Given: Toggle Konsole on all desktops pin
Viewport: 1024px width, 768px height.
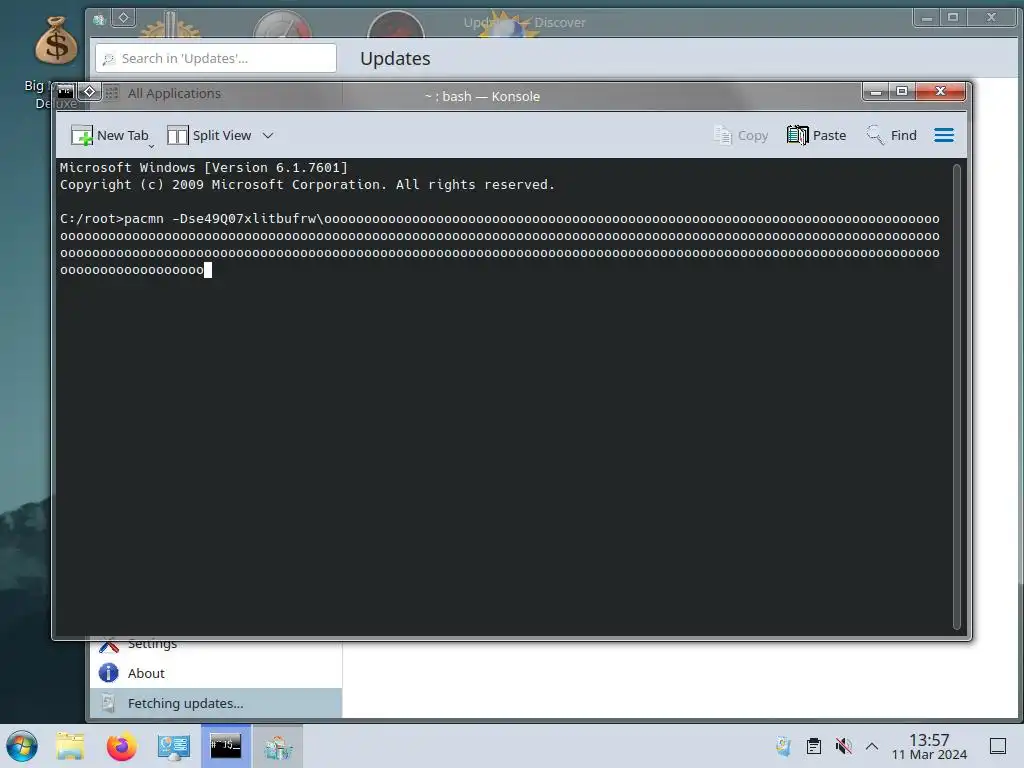Looking at the screenshot, I should click(90, 91).
